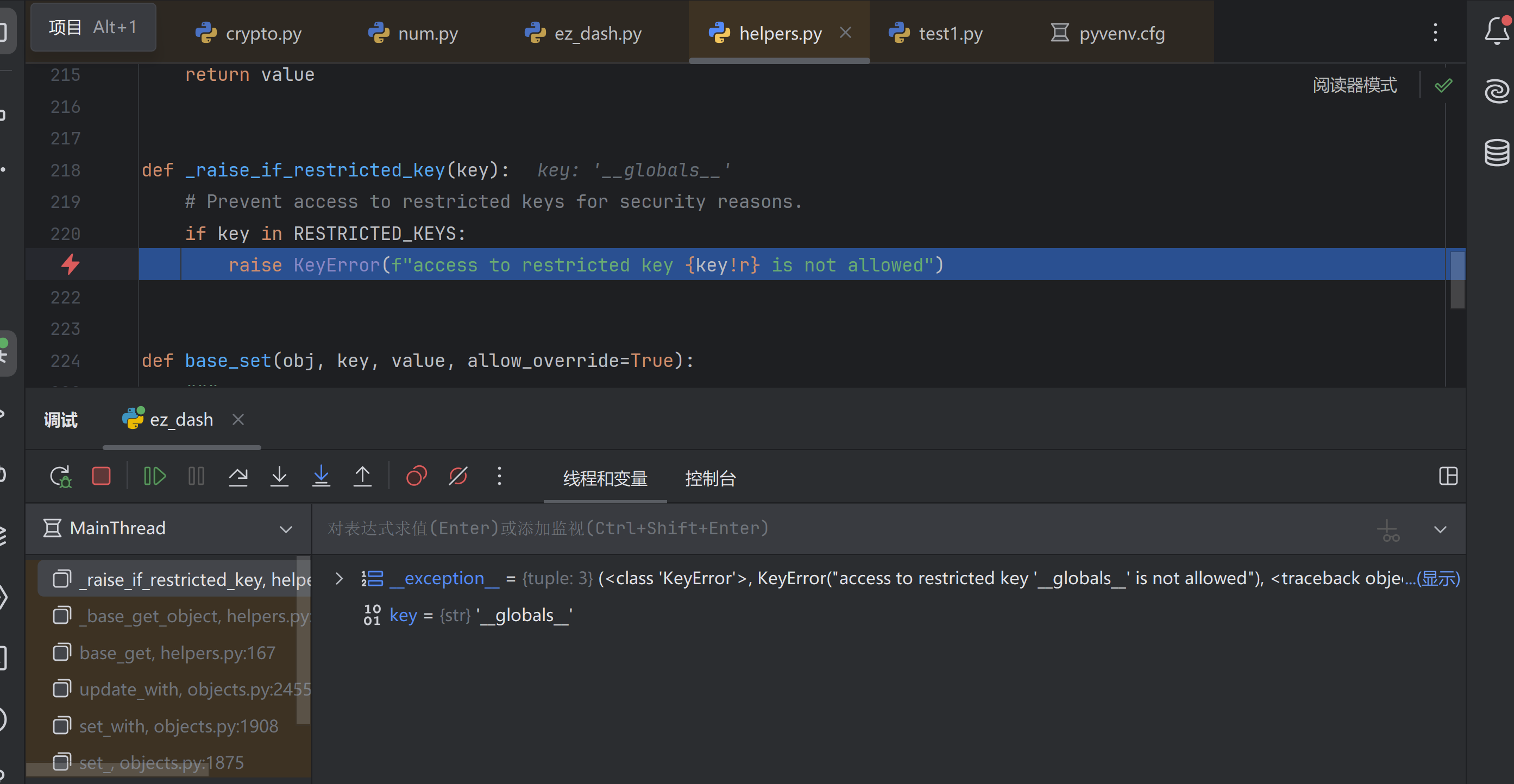Click RESTRICTED_KEYS in the if statement

375,233
